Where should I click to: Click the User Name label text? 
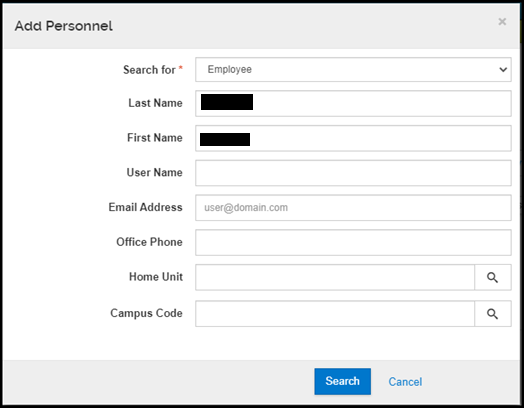(x=154, y=172)
